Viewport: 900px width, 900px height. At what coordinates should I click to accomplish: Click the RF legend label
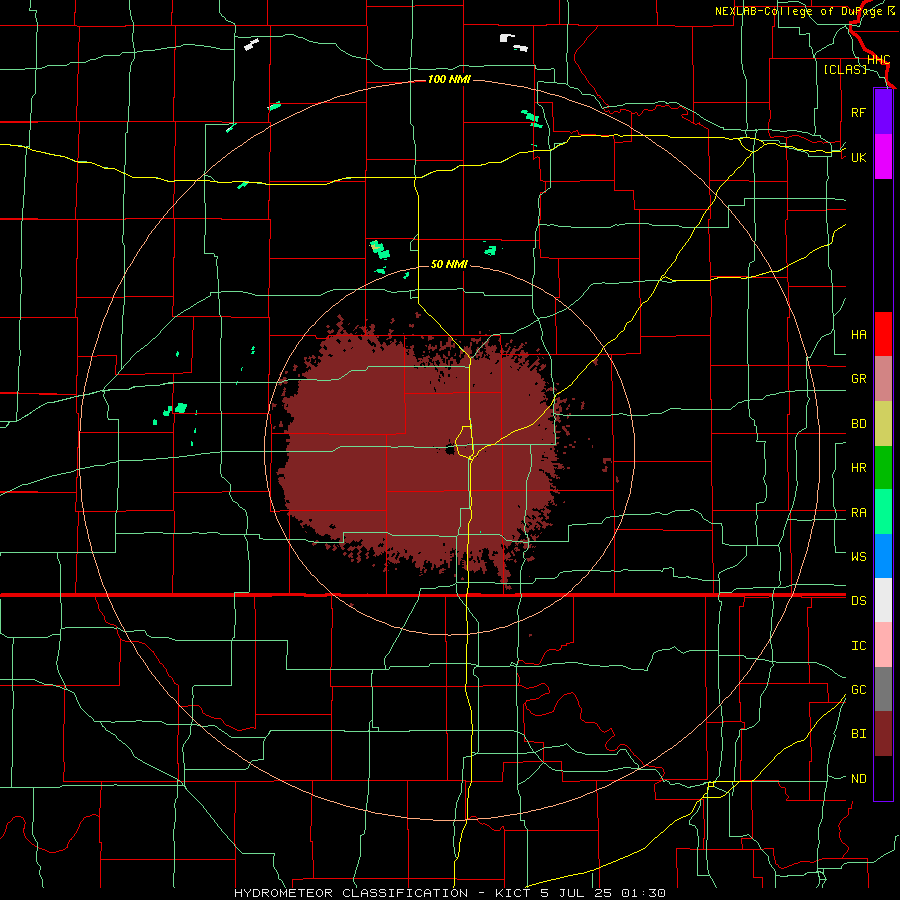858,112
